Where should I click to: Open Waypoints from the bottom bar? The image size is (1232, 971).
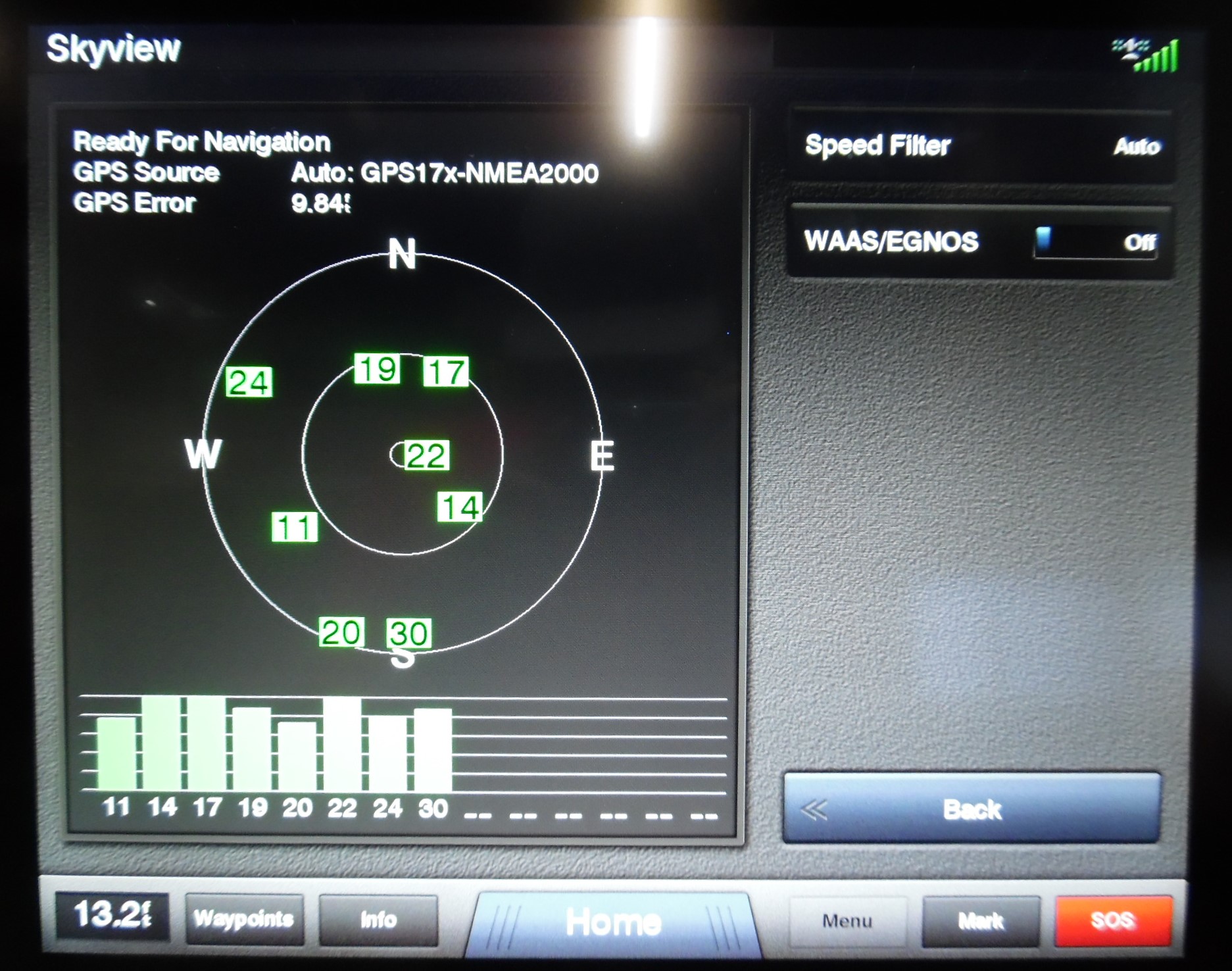coord(244,919)
